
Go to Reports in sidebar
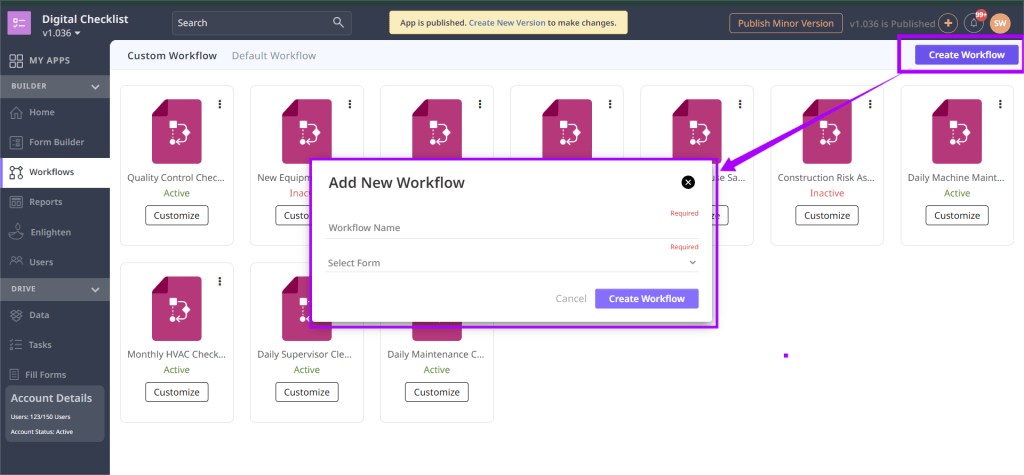(x=46, y=202)
